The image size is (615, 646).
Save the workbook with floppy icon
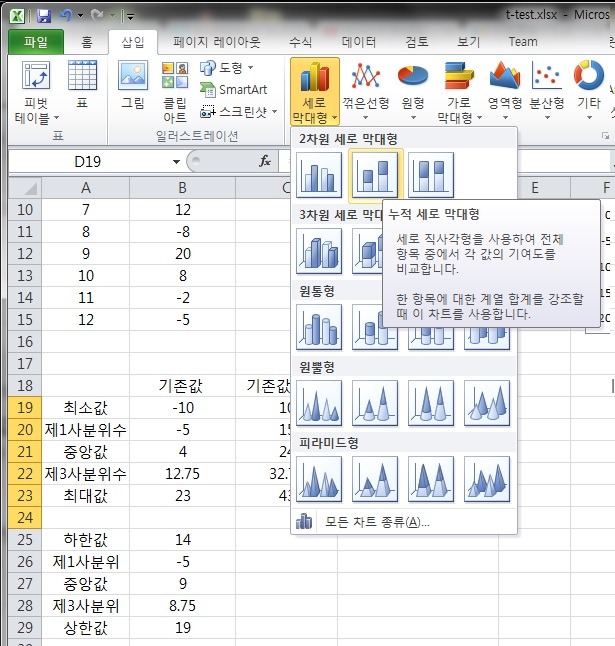(x=44, y=16)
